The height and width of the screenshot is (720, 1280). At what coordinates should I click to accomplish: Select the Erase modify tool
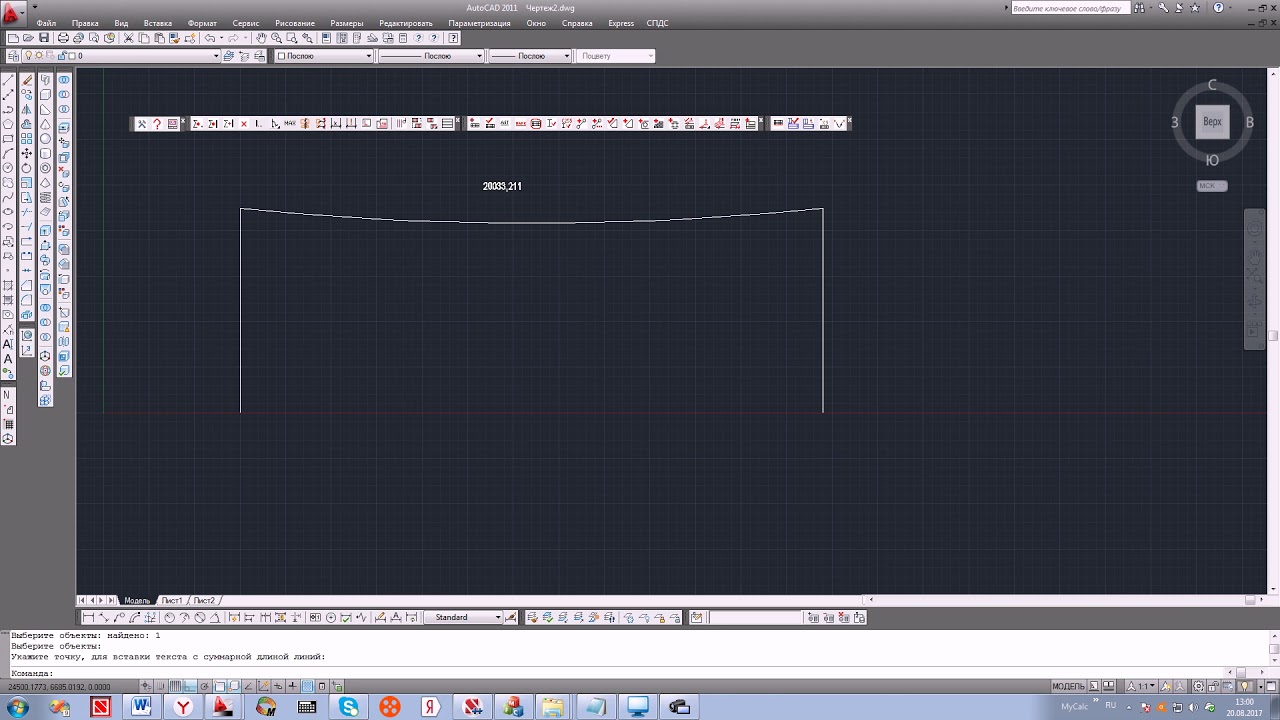[27, 80]
